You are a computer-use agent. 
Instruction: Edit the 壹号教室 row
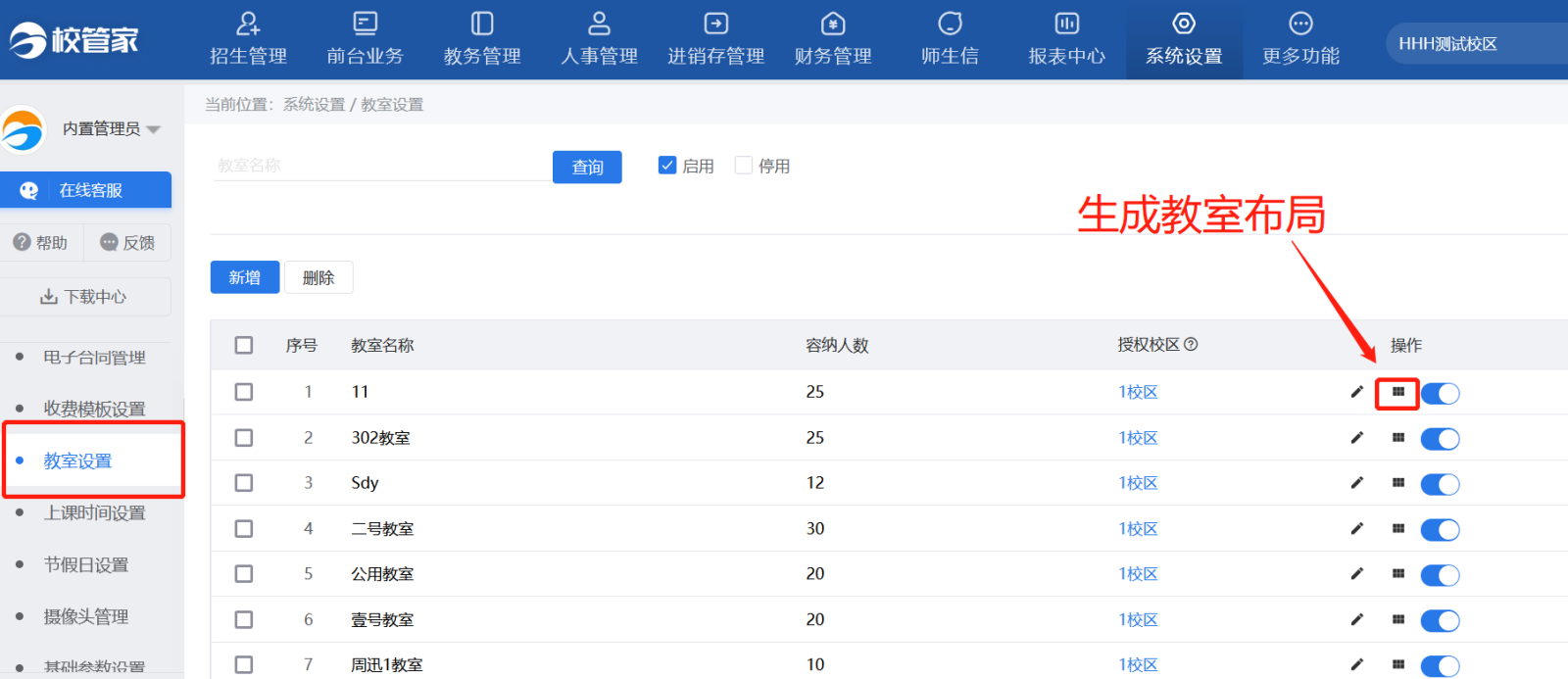(x=1356, y=620)
